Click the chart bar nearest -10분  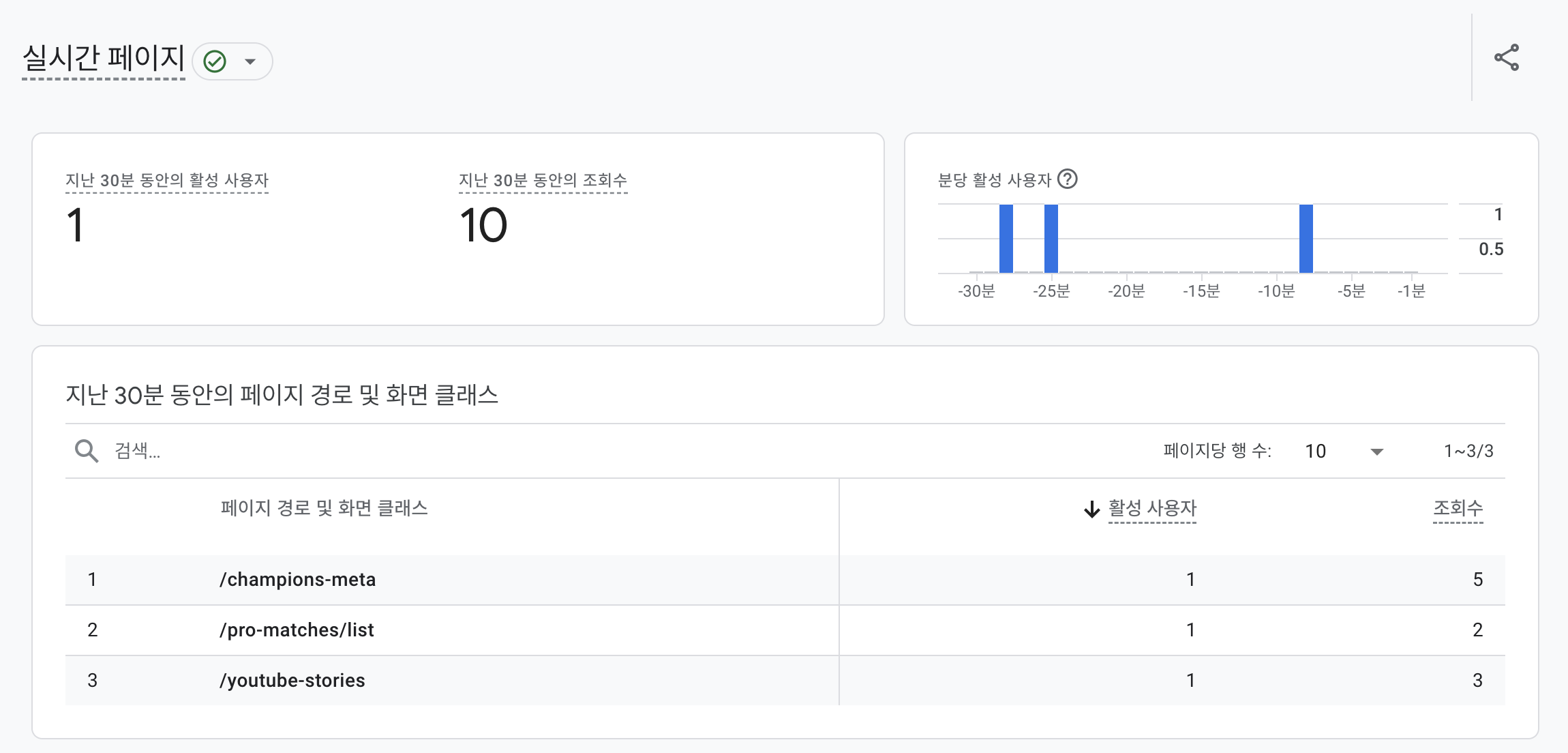click(1306, 239)
